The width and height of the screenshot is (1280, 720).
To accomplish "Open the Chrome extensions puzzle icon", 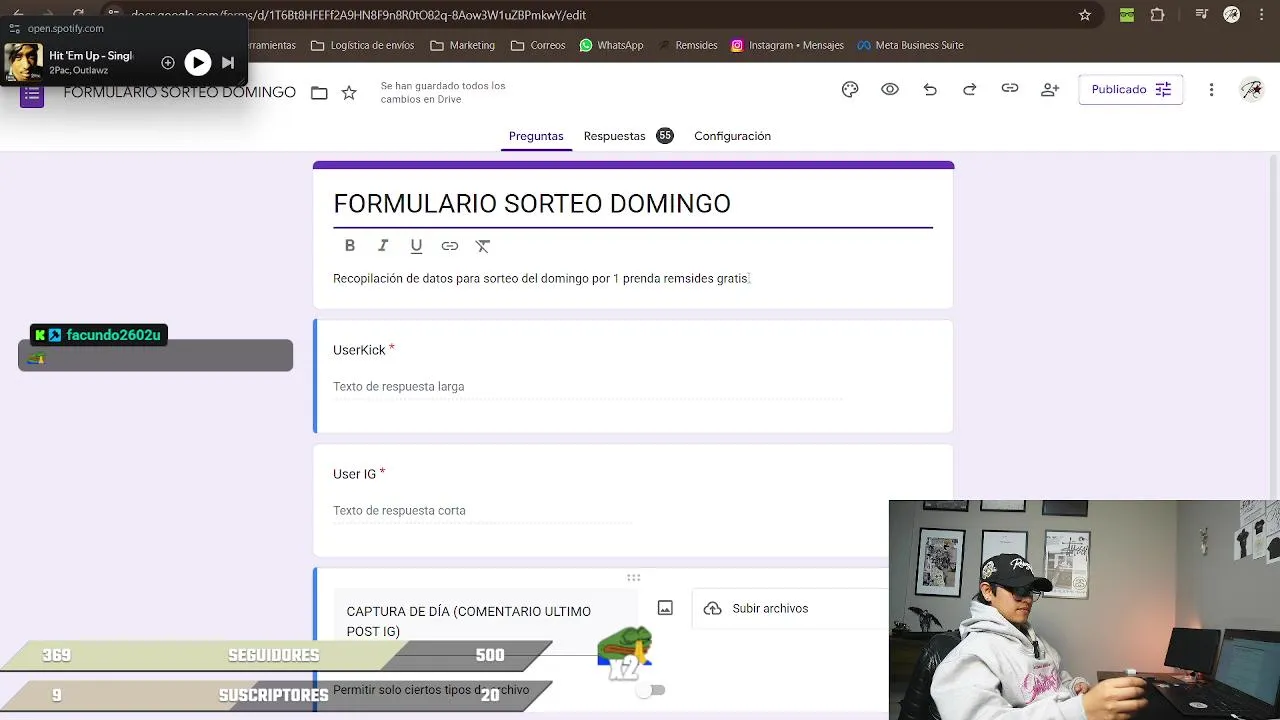I will (1158, 15).
